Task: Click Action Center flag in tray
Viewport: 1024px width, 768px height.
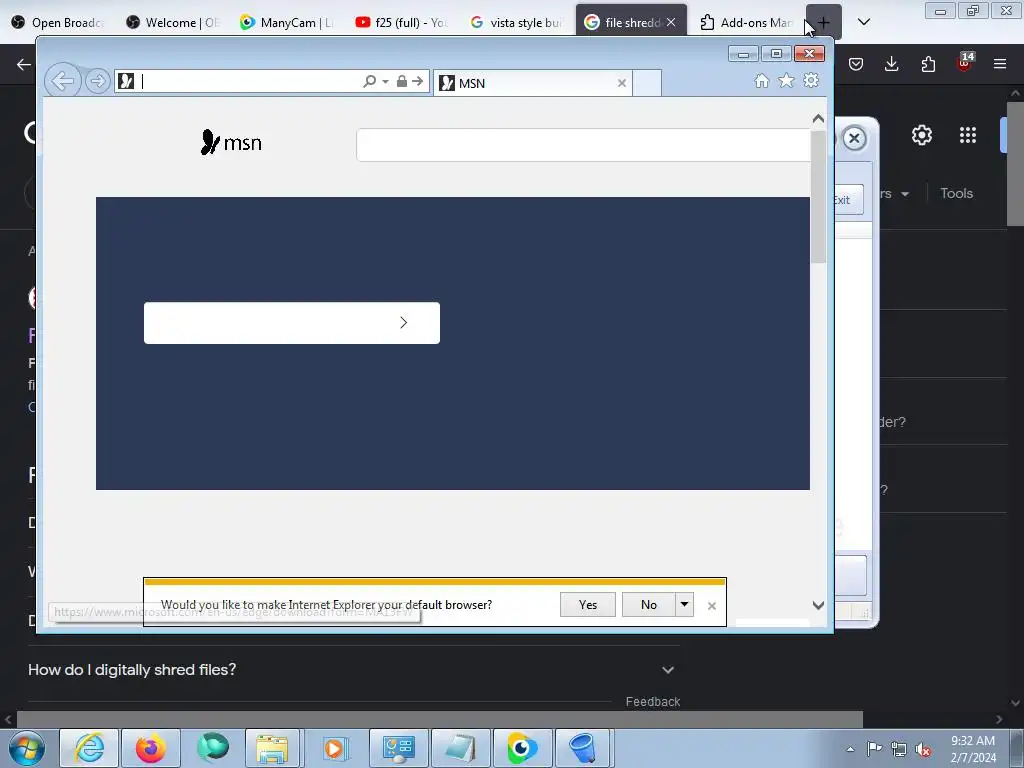Action: point(874,749)
